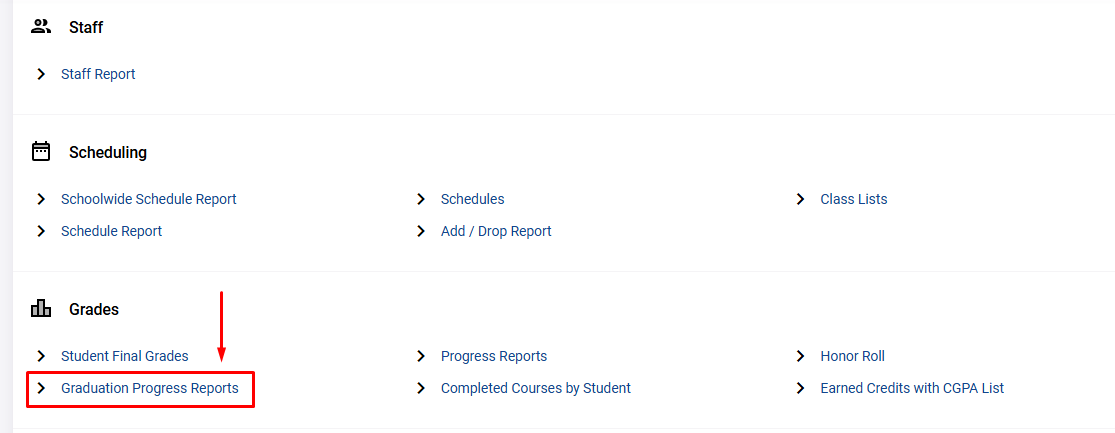This screenshot has height=433, width=1115.
Task: Click chevron beside Add / Drop Report
Action: pos(421,231)
